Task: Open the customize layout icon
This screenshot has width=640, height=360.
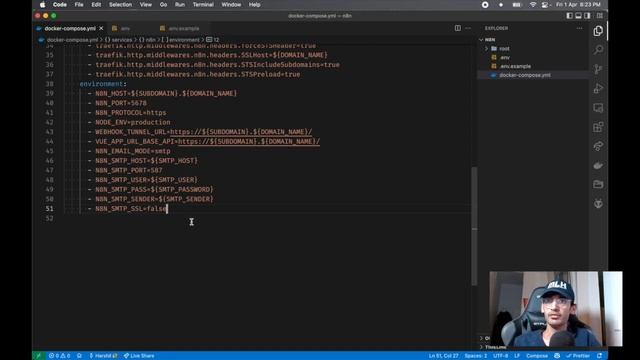Action: pyautogui.click(x=599, y=16)
